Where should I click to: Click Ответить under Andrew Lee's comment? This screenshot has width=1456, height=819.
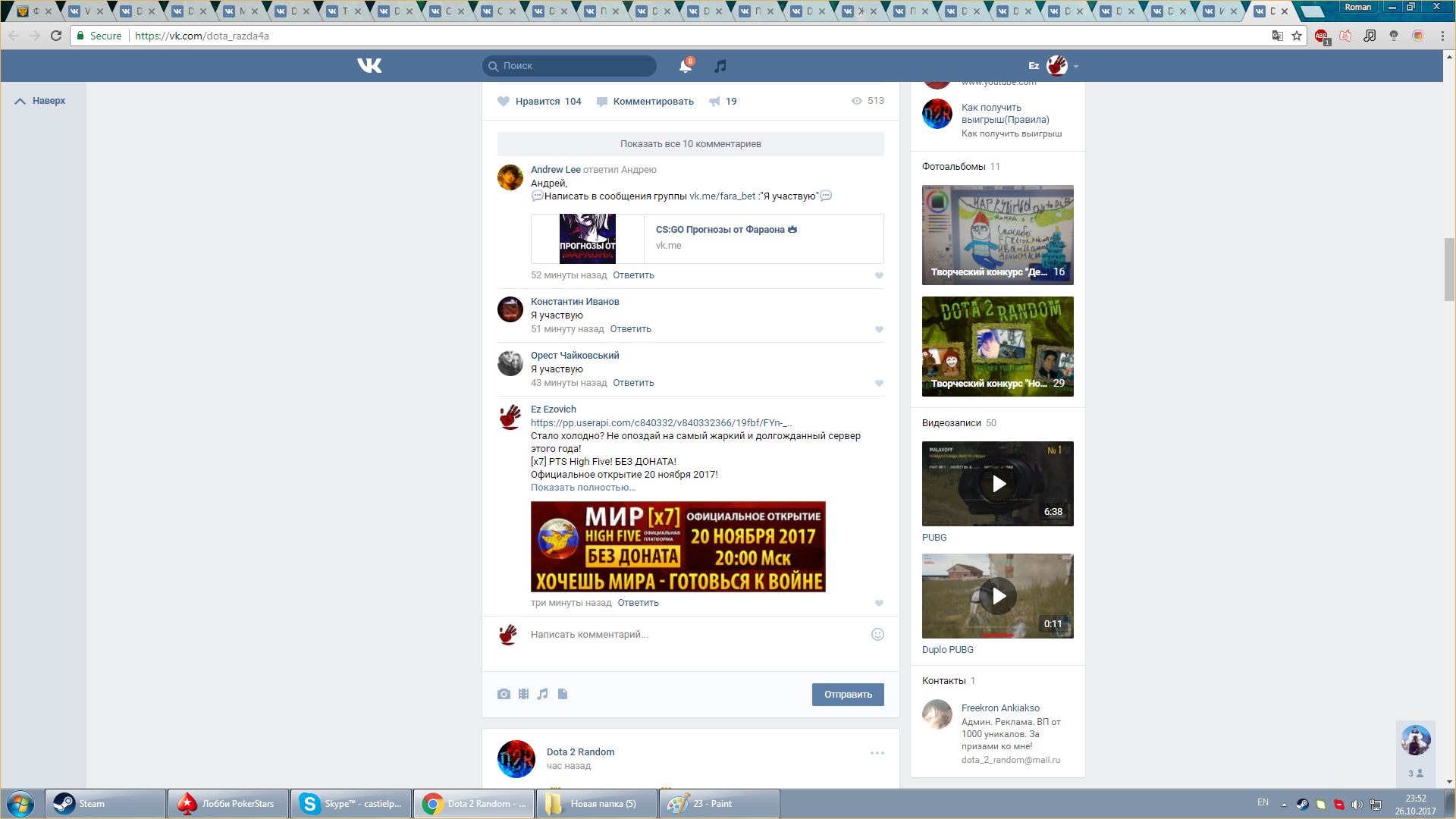click(x=633, y=275)
